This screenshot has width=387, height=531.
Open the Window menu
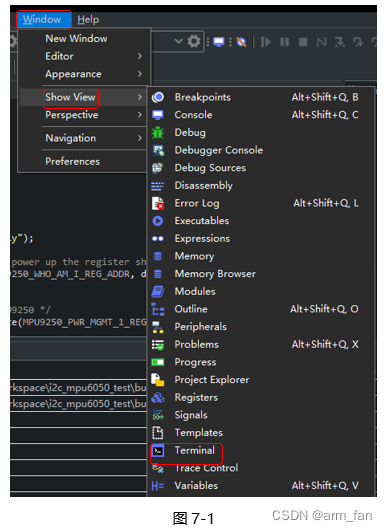point(44,20)
